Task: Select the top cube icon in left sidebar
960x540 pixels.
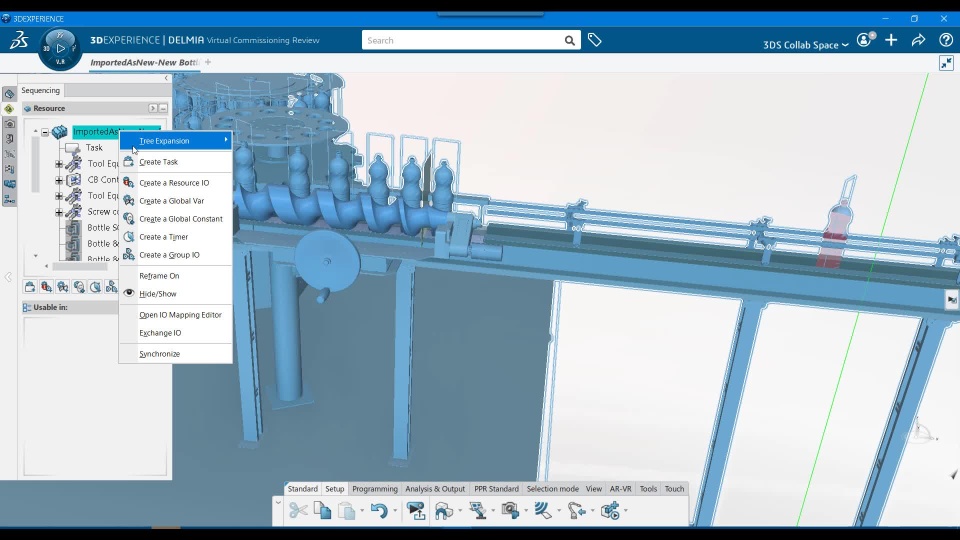Action: tap(9, 94)
